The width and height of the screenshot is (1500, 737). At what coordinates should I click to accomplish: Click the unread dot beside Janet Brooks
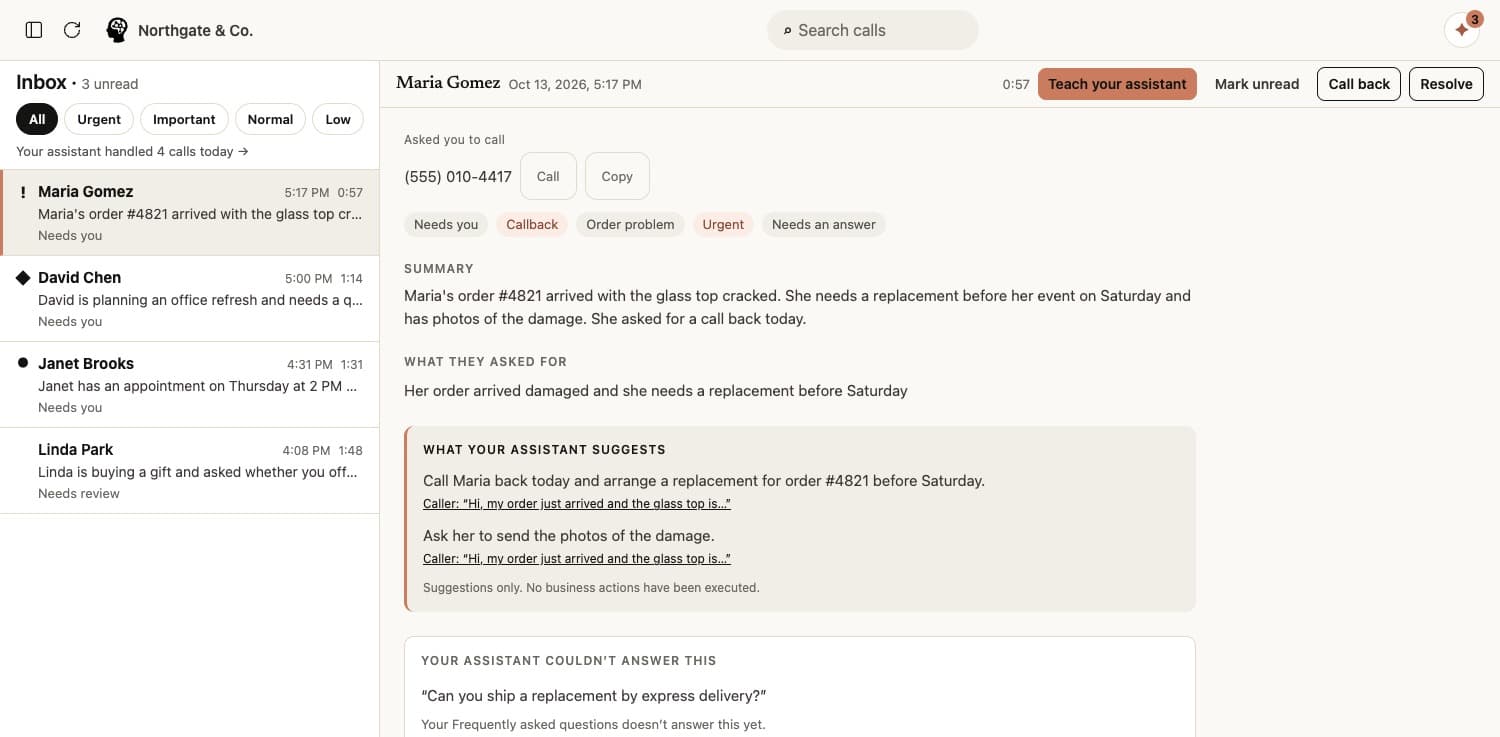pos(23,363)
